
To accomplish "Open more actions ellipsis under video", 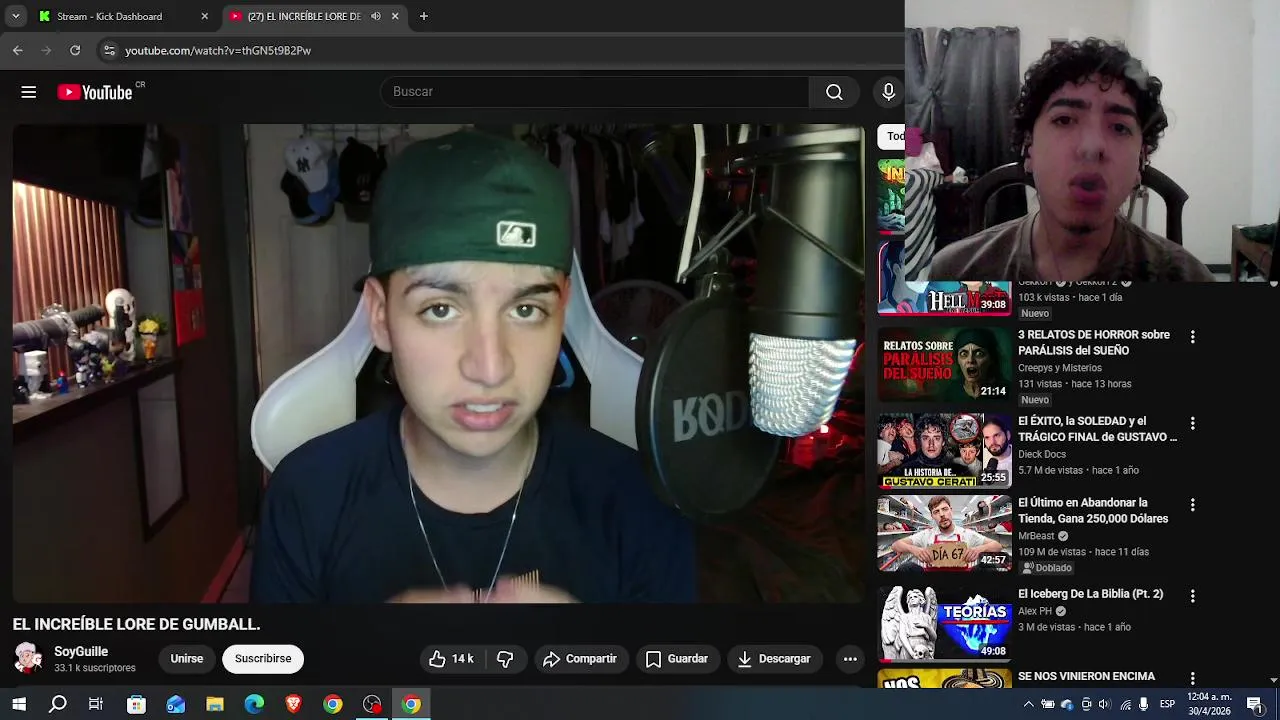I will 850,659.
